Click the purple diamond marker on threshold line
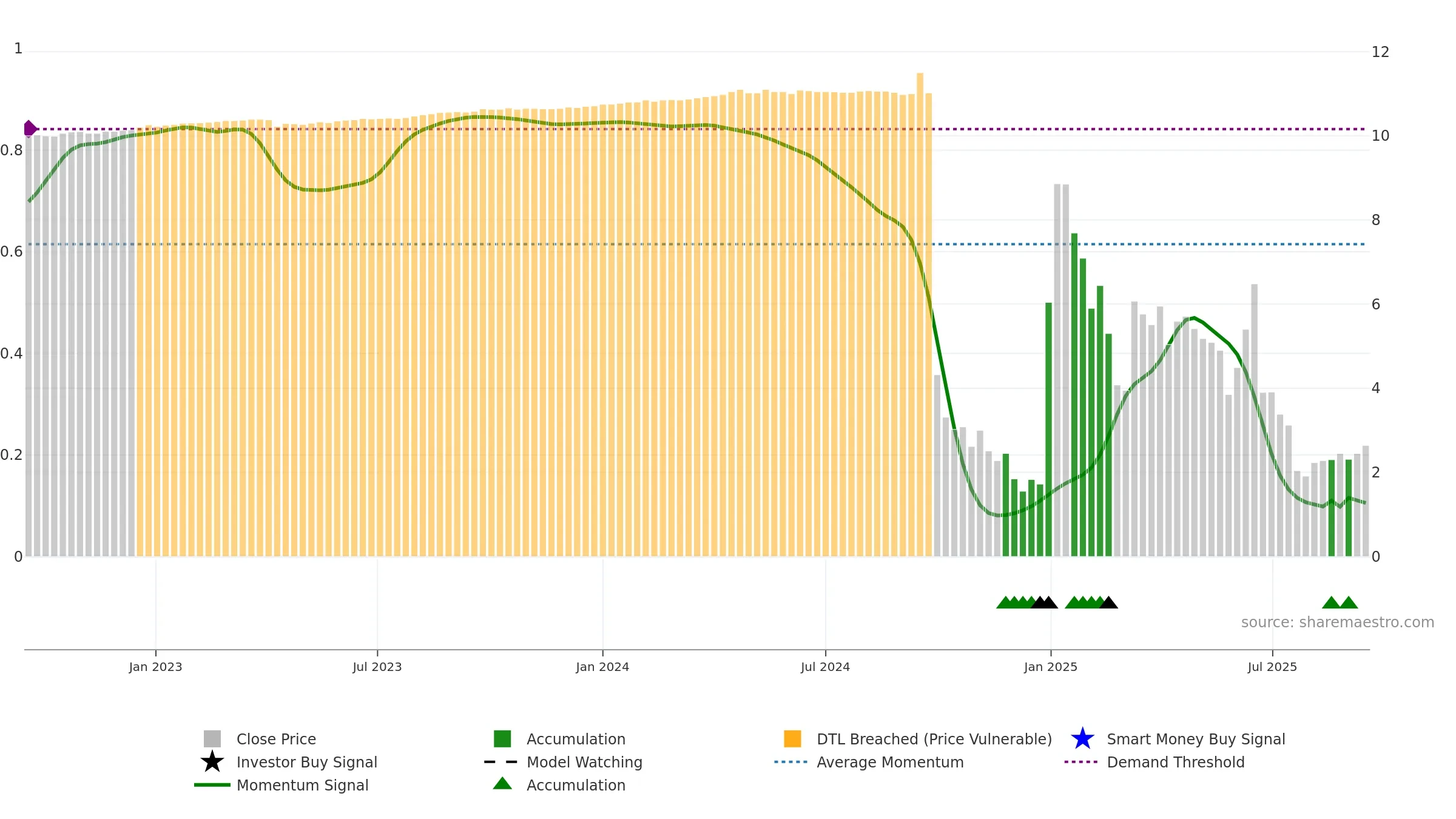Screen dimensions: 1456x819 (x=30, y=129)
